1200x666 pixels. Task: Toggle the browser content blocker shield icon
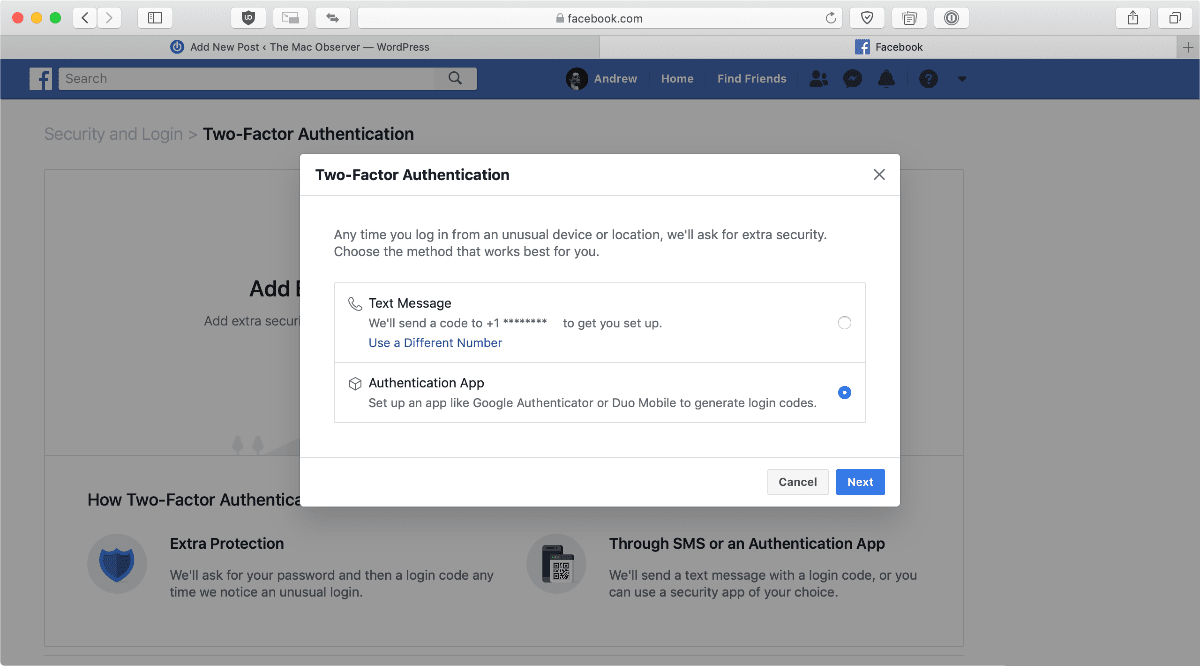248,17
